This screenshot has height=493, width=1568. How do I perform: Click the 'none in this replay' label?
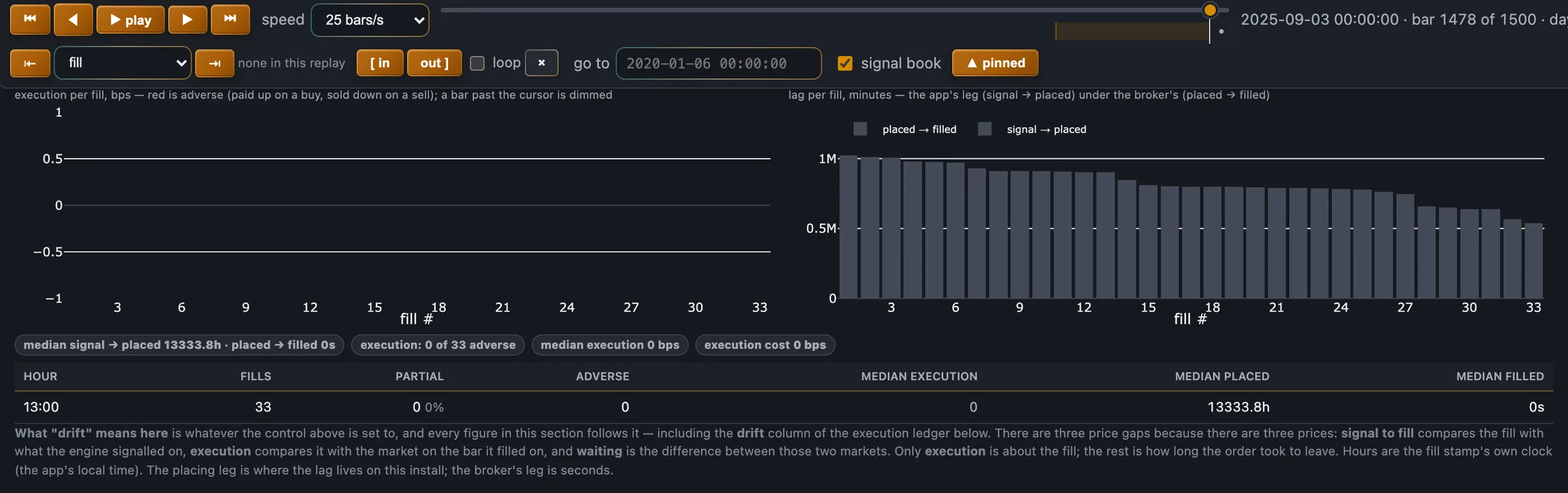[x=291, y=63]
